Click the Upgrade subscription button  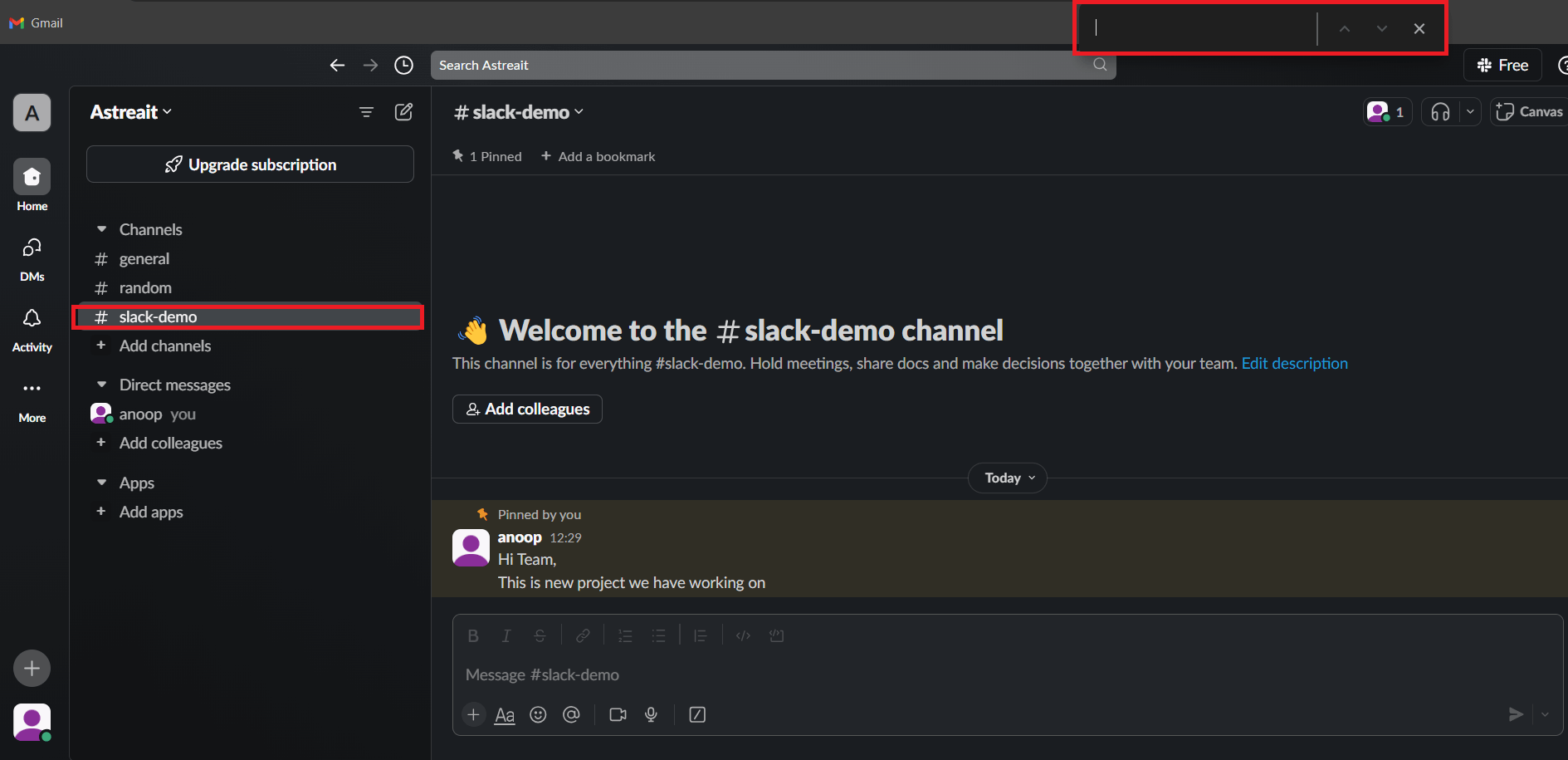tap(250, 164)
